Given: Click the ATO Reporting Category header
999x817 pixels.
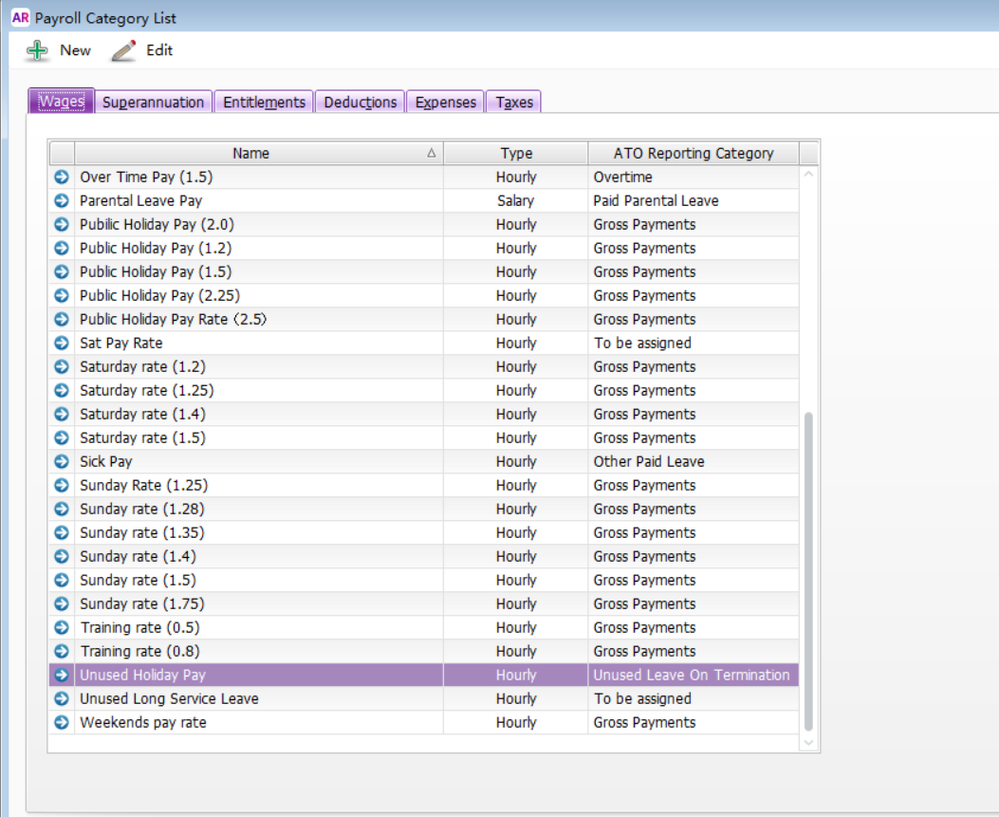Looking at the screenshot, I should point(693,153).
